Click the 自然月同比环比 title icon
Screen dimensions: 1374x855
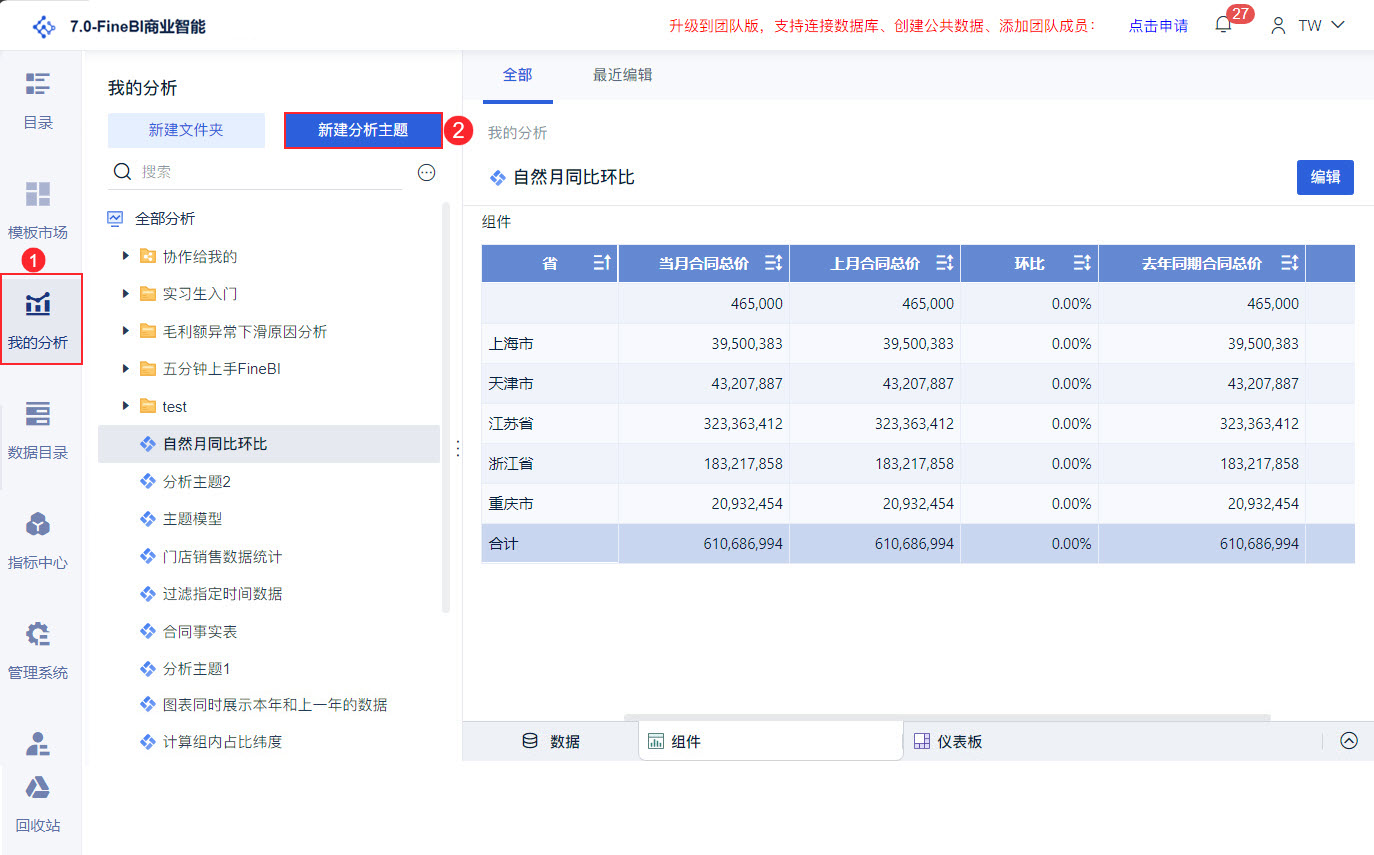pos(497,178)
